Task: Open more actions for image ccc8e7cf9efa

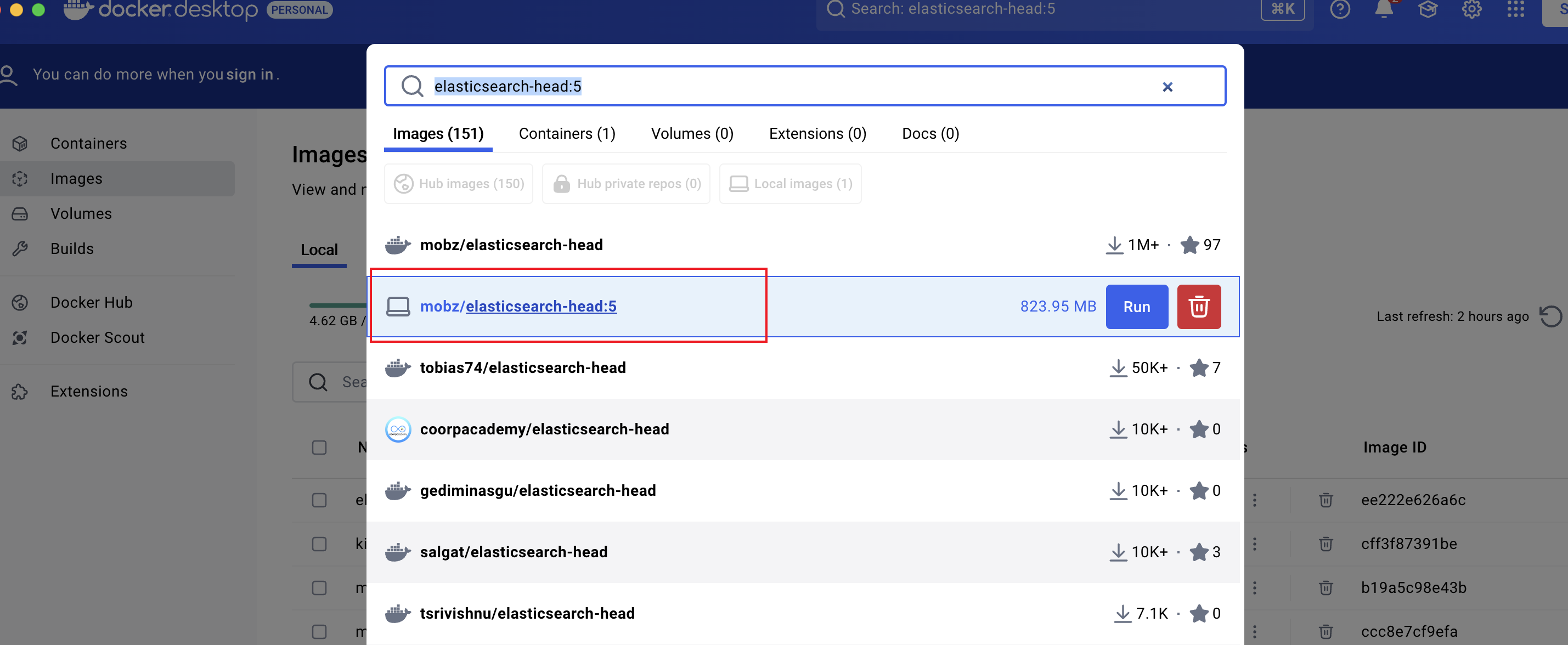Action: (x=1255, y=632)
